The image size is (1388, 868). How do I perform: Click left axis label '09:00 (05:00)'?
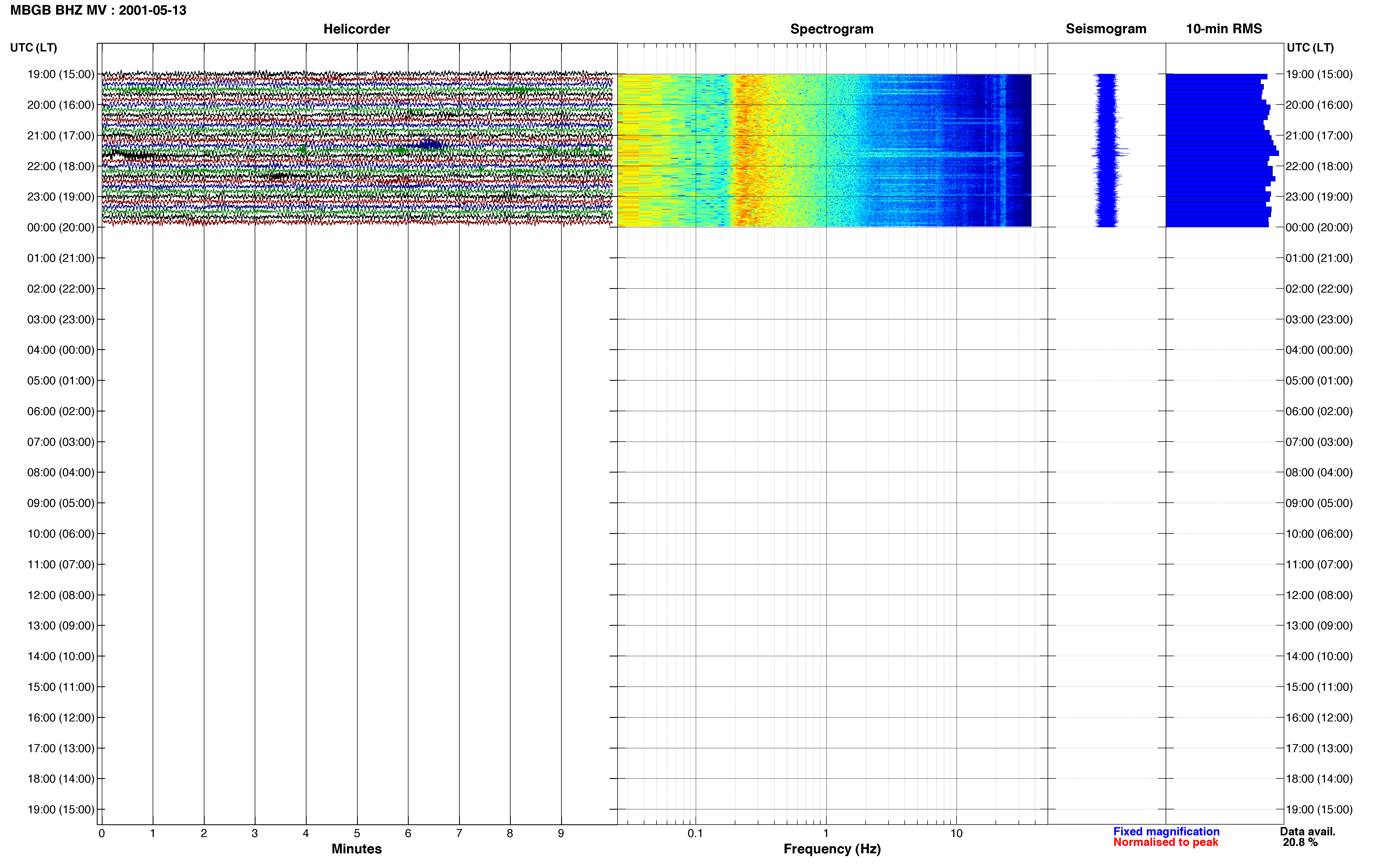61,503
